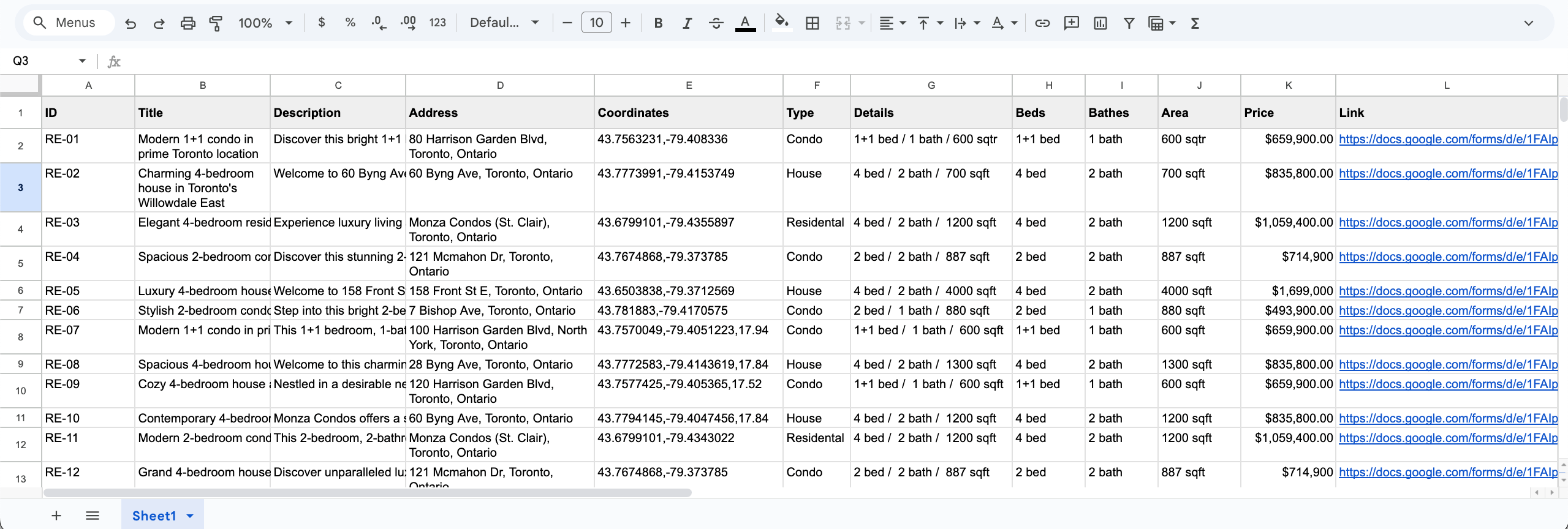Decrease decimal places
Image resolution: width=1568 pixels, height=529 pixels.
(379, 23)
